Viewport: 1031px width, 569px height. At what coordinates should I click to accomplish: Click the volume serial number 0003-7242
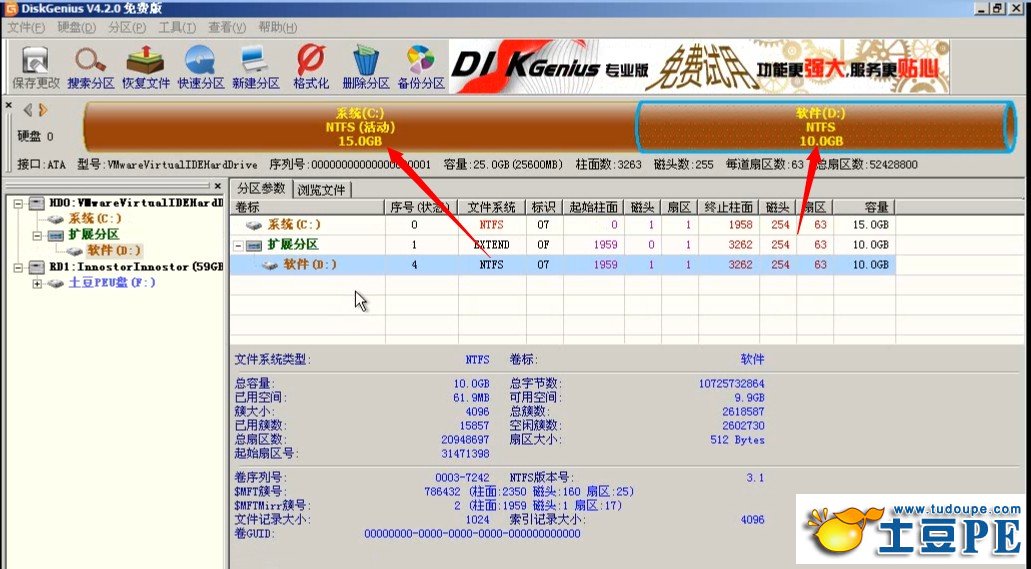[x=462, y=478]
